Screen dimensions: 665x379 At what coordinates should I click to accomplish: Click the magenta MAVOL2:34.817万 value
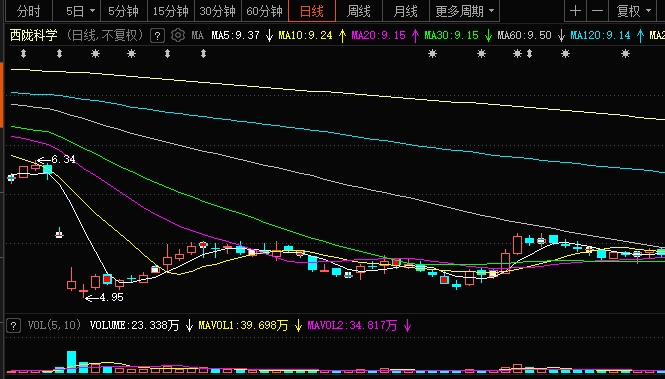pyautogui.click(x=352, y=326)
